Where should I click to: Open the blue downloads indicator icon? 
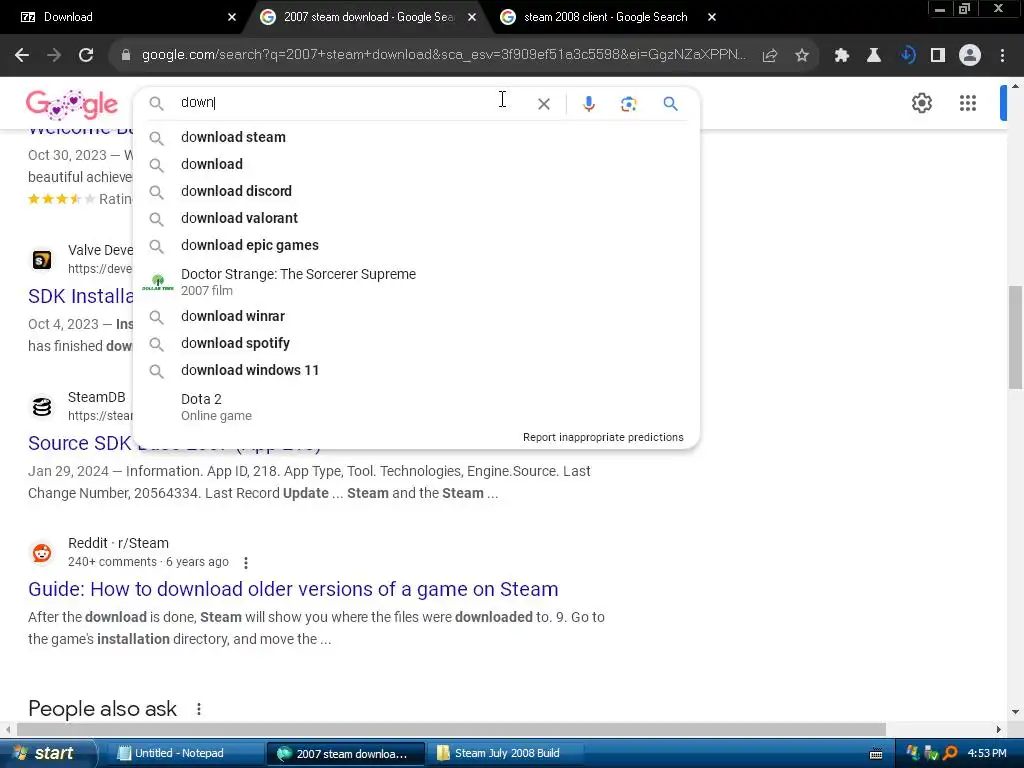pos(907,56)
